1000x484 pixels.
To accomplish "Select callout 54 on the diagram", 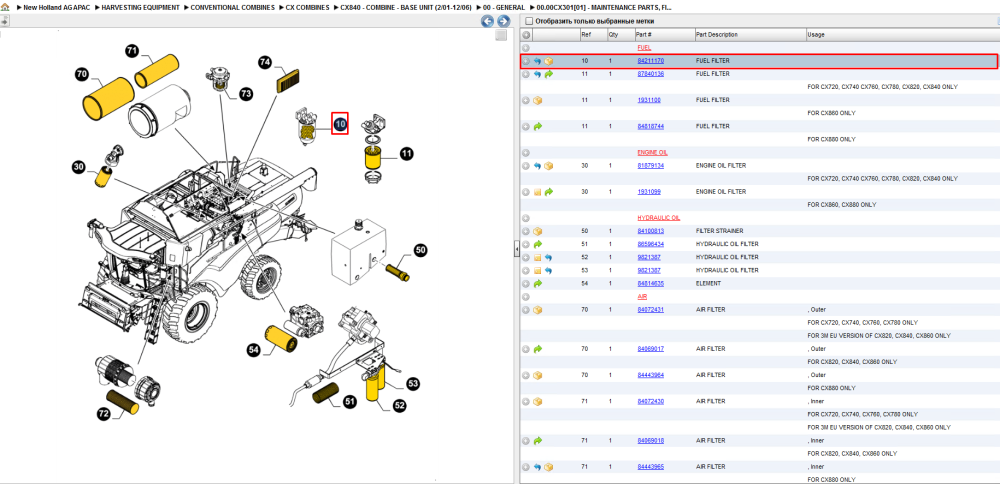I will tap(255, 349).
